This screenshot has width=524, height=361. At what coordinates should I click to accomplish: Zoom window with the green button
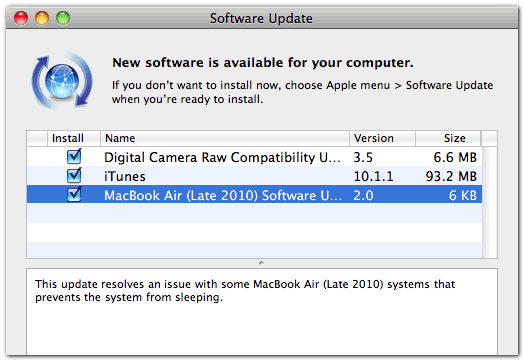tap(63, 18)
